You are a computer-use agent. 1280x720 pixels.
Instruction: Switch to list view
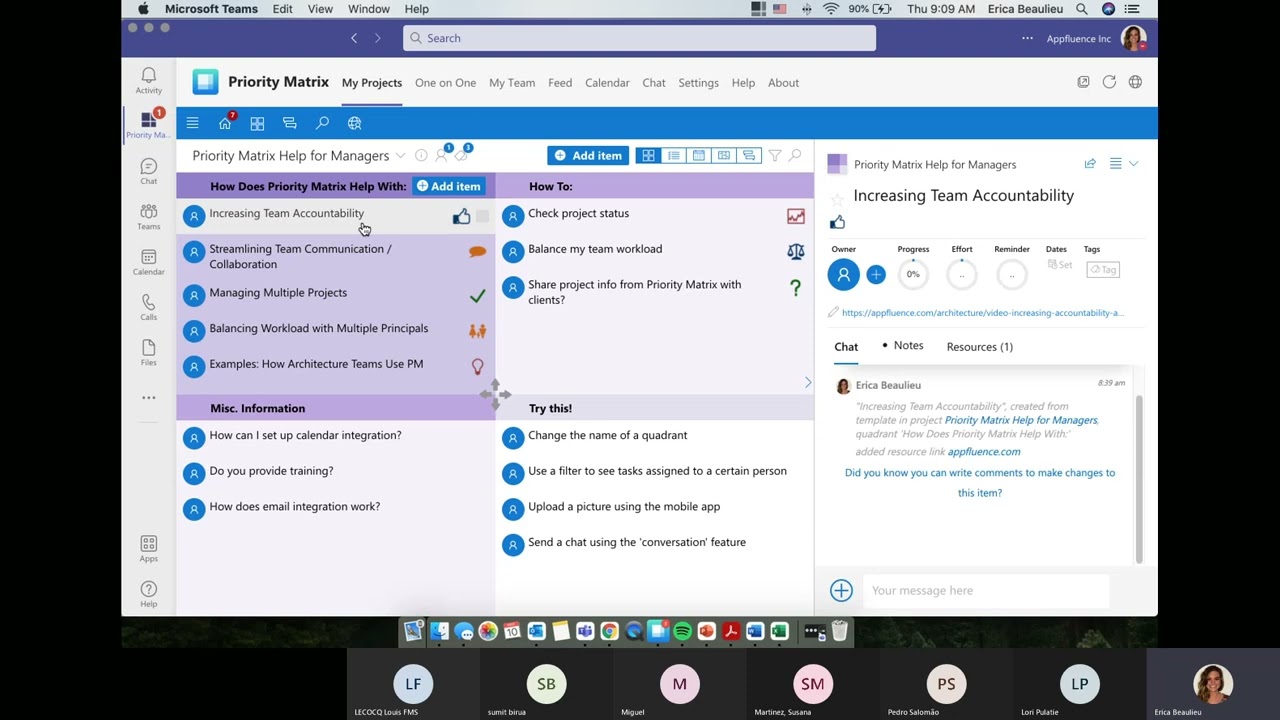coord(674,155)
